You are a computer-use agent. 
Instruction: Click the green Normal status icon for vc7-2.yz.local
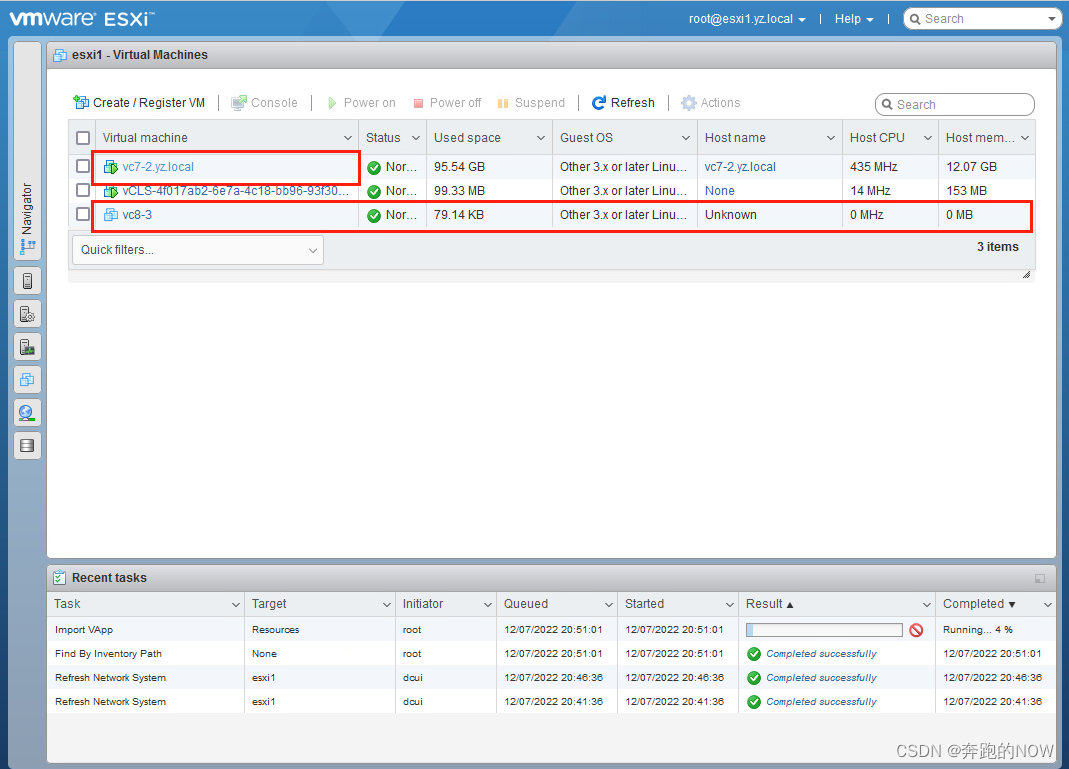(x=374, y=168)
